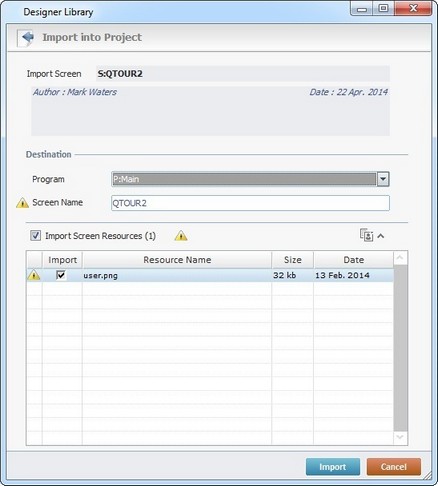Click the Date column header
Image resolution: width=438 pixels, height=486 pixels.
click(x=354, y=260)
